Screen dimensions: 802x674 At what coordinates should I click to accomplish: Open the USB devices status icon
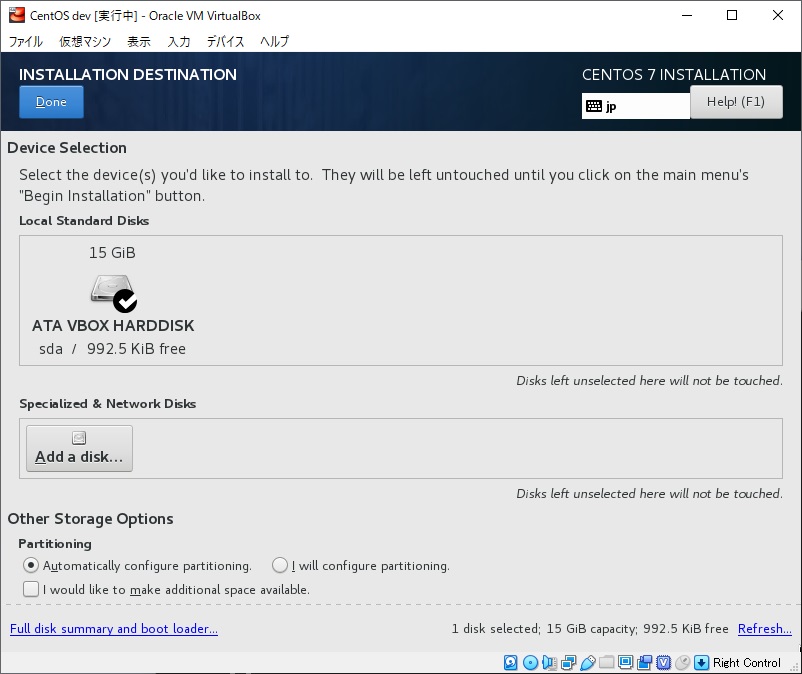pos(588,663)
